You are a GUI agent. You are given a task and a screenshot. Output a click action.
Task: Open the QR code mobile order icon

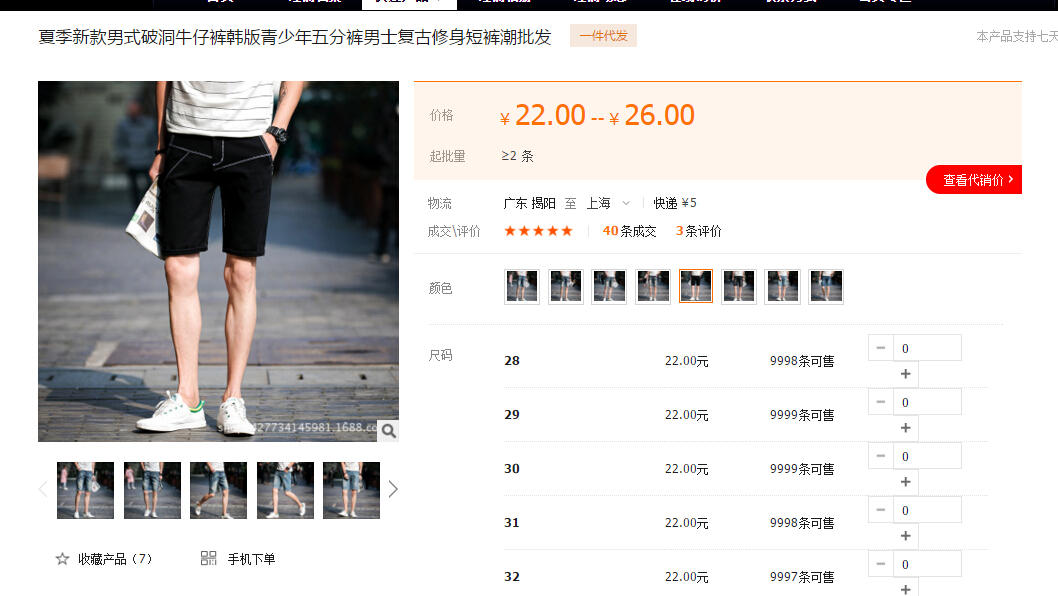point(208,558)
